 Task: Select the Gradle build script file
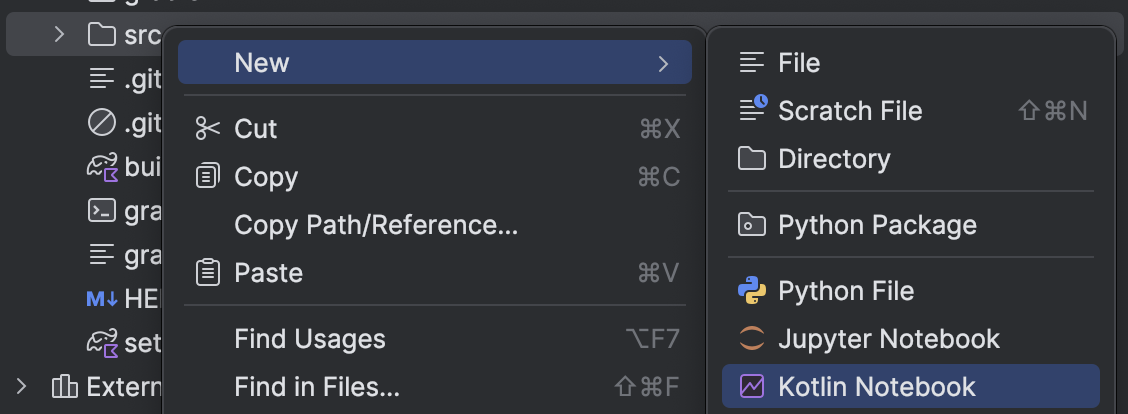tap(124, 166)
